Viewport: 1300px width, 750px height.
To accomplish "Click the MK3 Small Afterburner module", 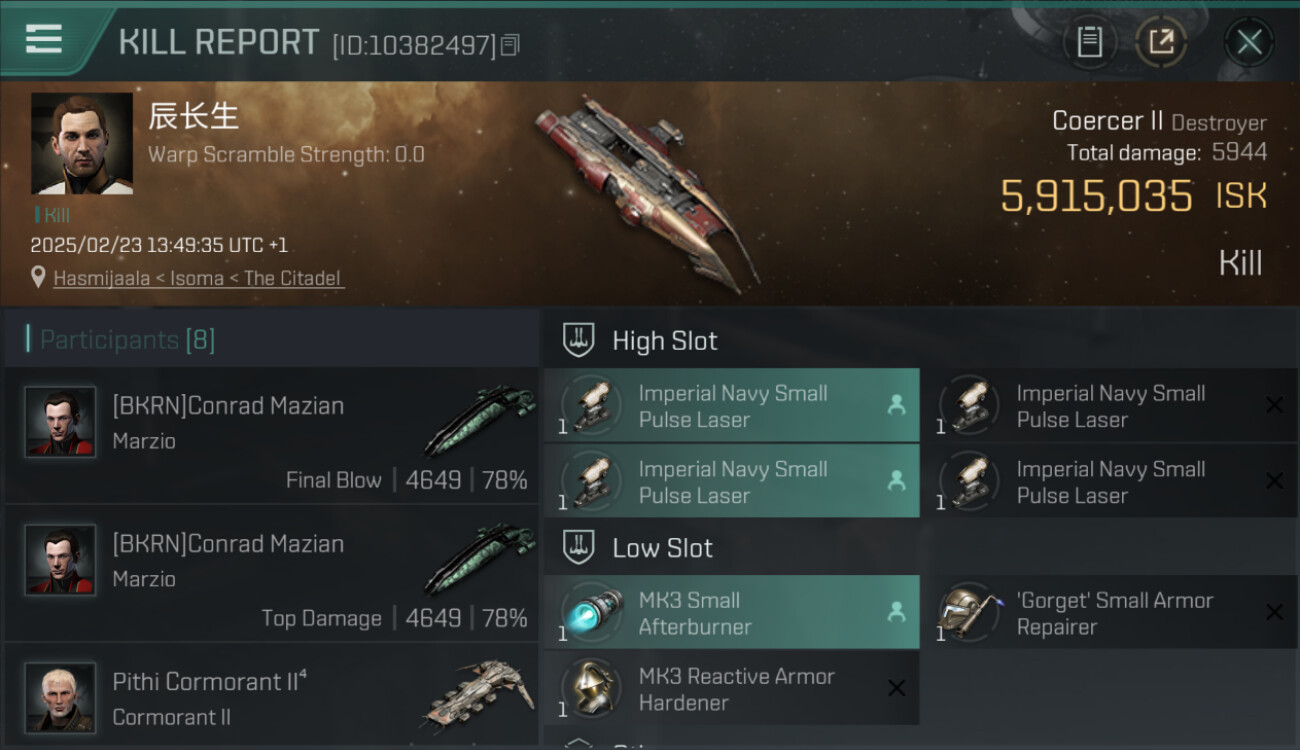I will (x=731, y=613).
